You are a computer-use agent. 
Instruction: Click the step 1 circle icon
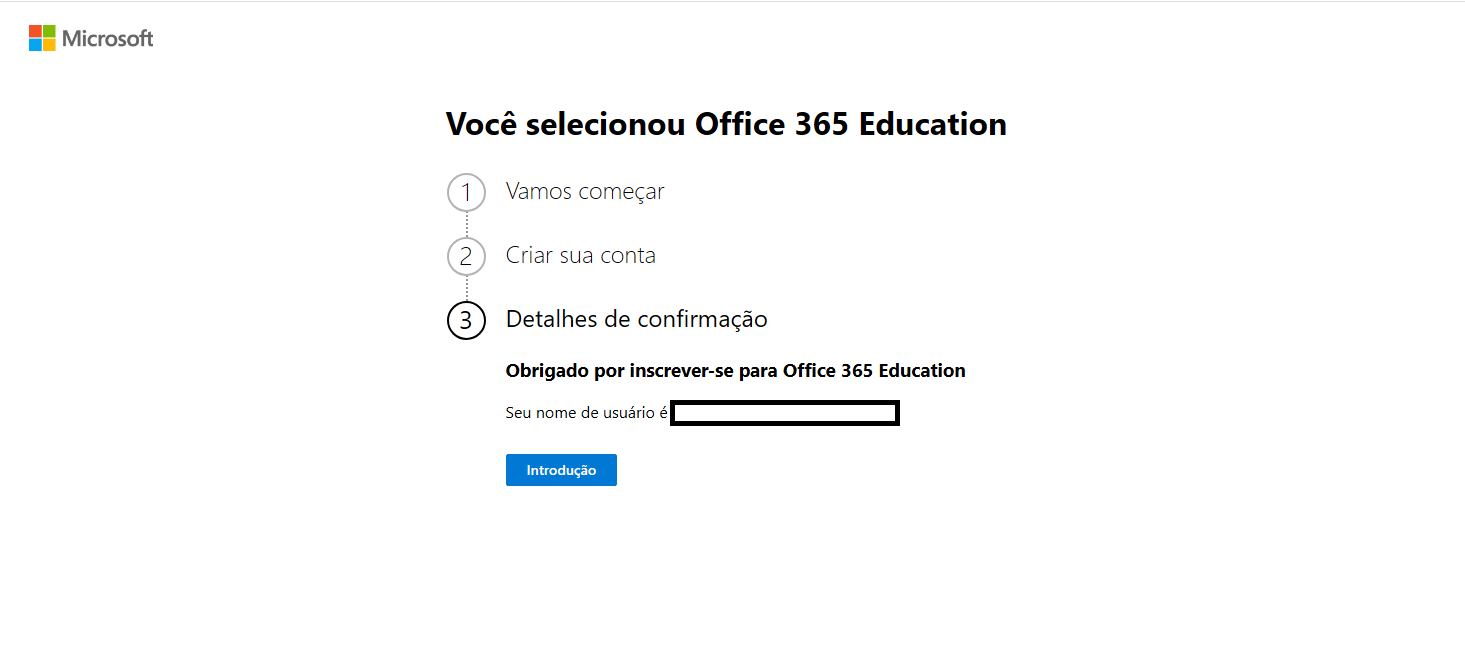click(465, 192)
